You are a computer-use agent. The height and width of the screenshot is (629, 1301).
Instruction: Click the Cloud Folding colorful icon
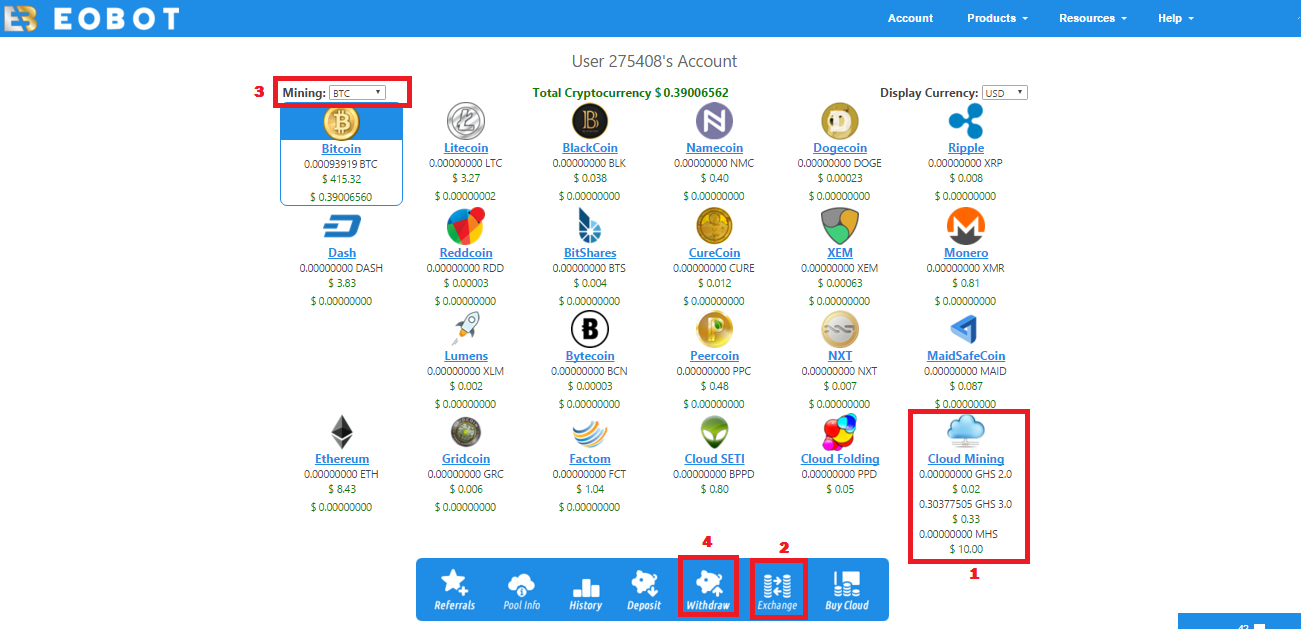coord(840,432)
